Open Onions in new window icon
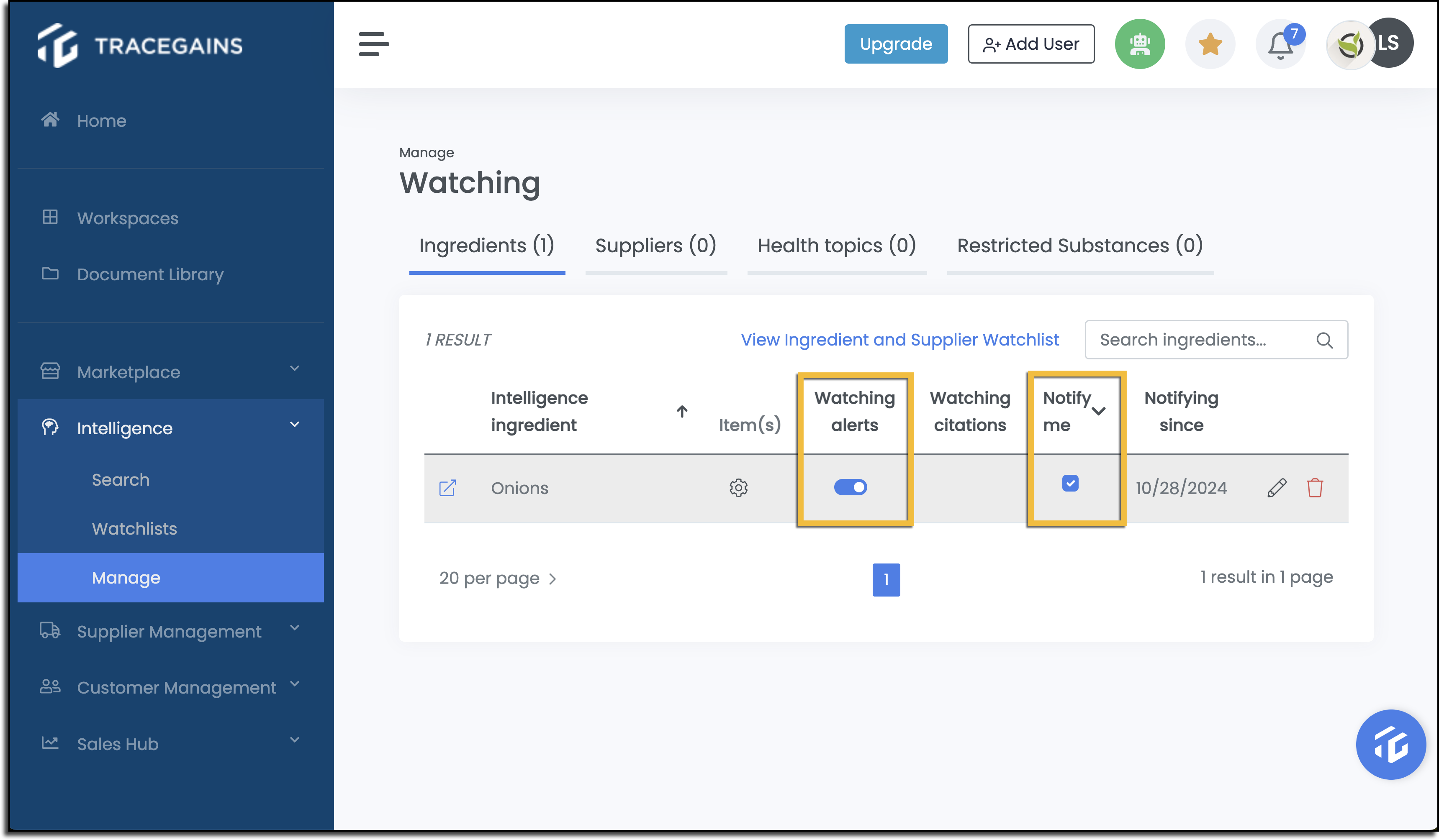 (x=448, y=488)
